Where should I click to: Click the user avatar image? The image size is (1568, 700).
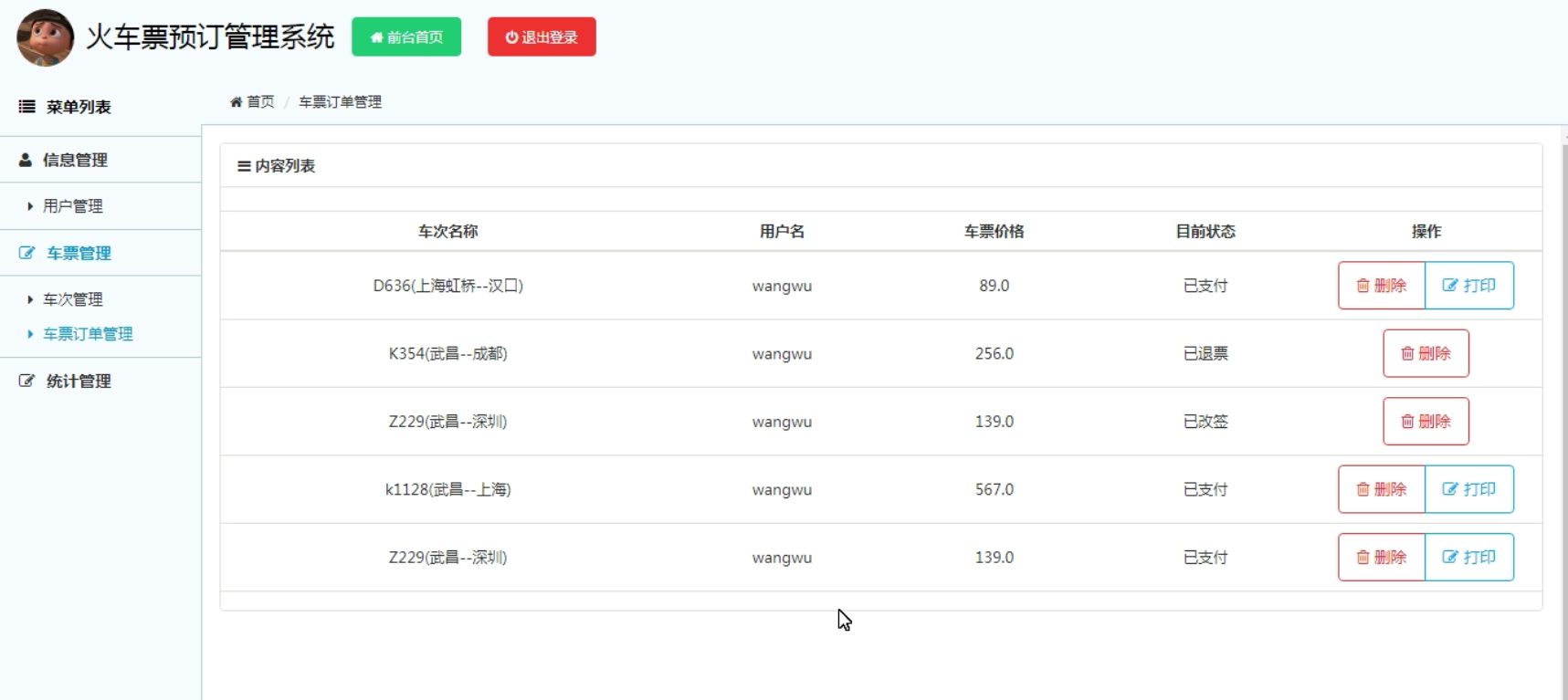[45, 37]
